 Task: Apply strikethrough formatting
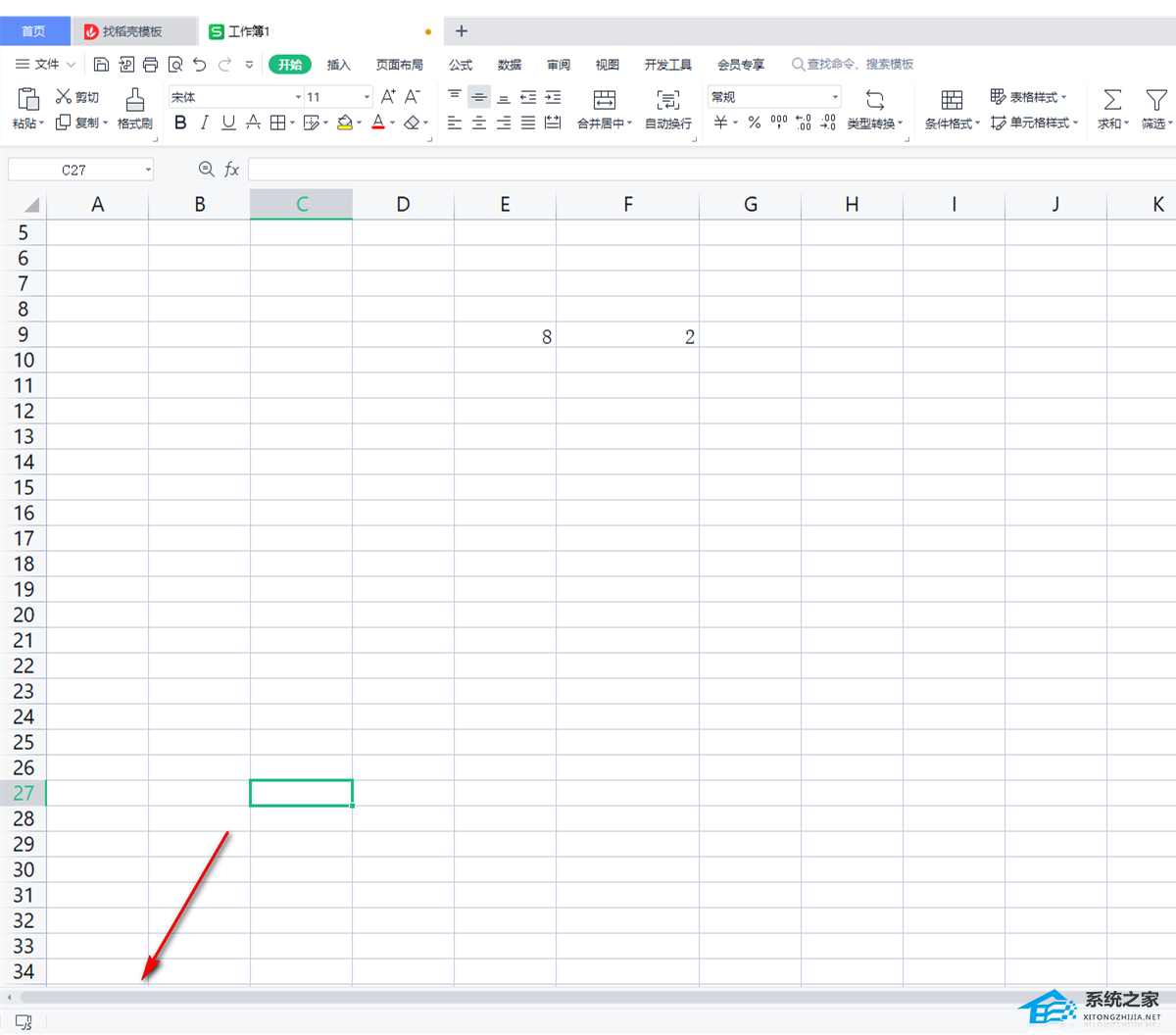pyautogui.click(x=253, y=123)
